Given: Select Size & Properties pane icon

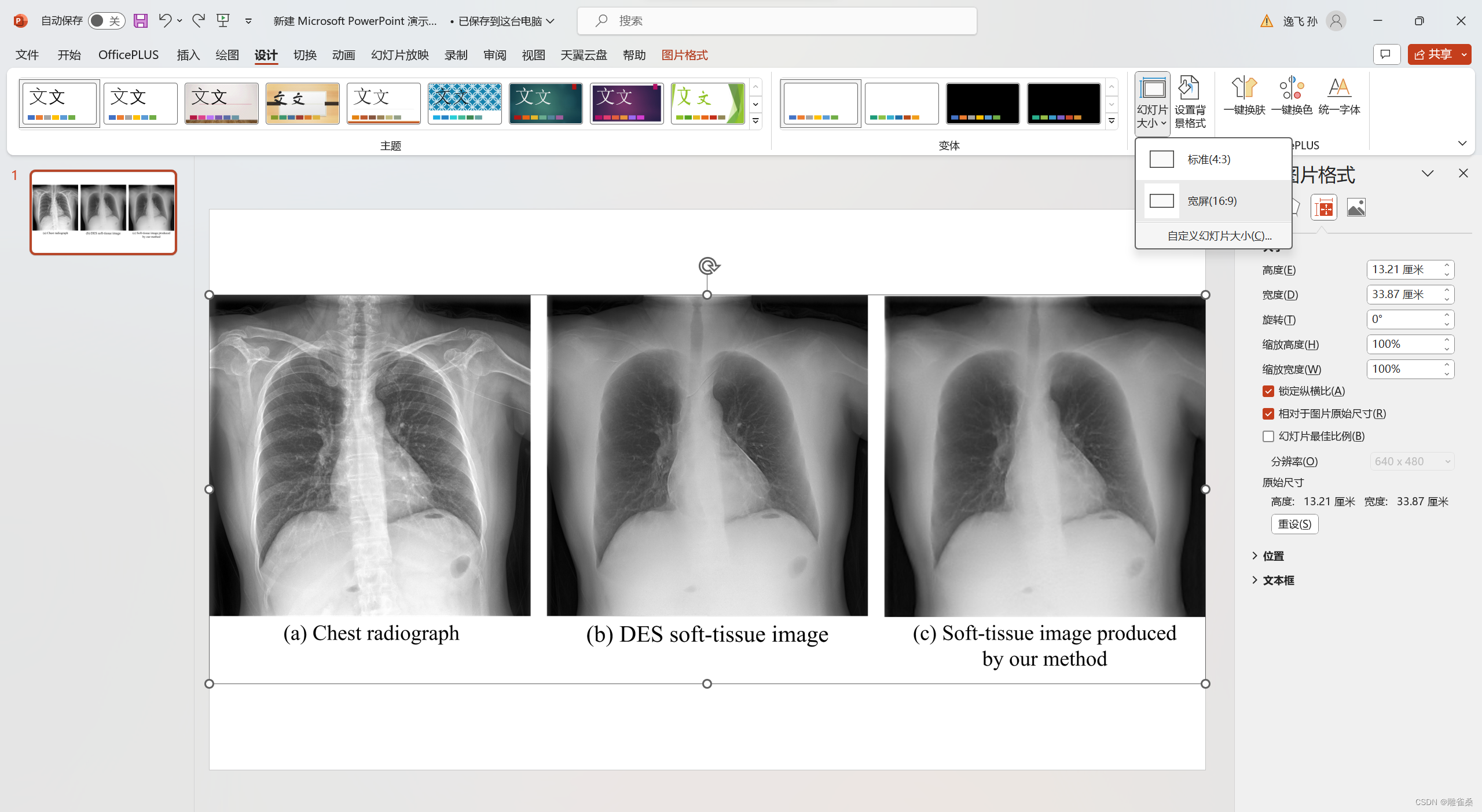Looking at the screenshot, I should [1324, 207].
